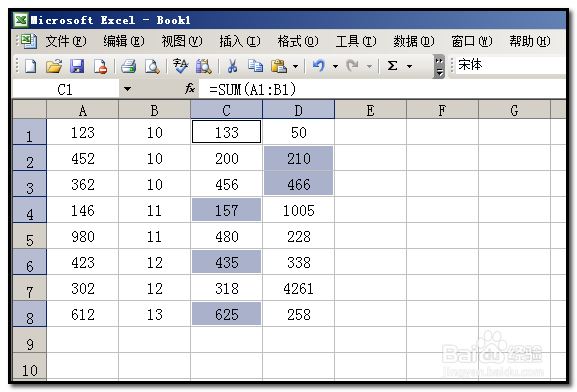Viewport: 577px width, 392px height.
Task: Open the 工具(T) menu
Action: pos(356,41)
